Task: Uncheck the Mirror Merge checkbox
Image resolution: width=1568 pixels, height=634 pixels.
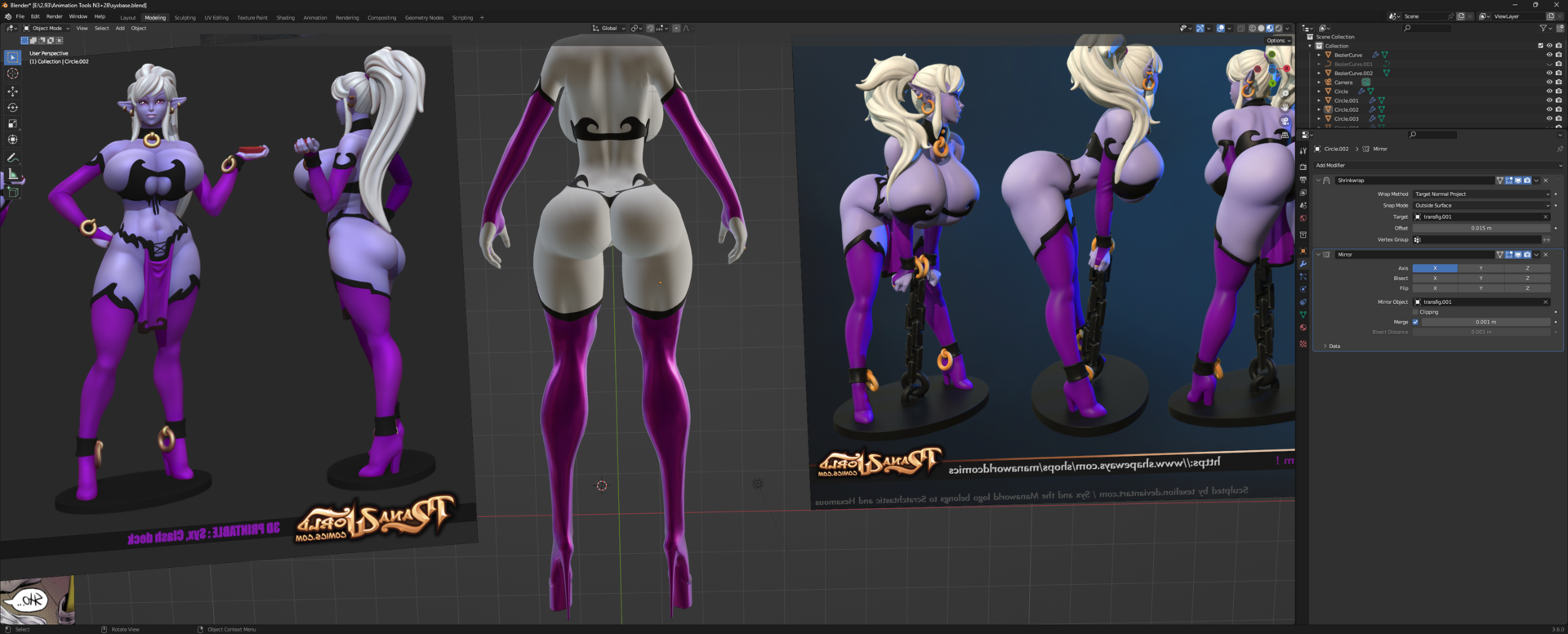Action: click(x=1415, y=322)
